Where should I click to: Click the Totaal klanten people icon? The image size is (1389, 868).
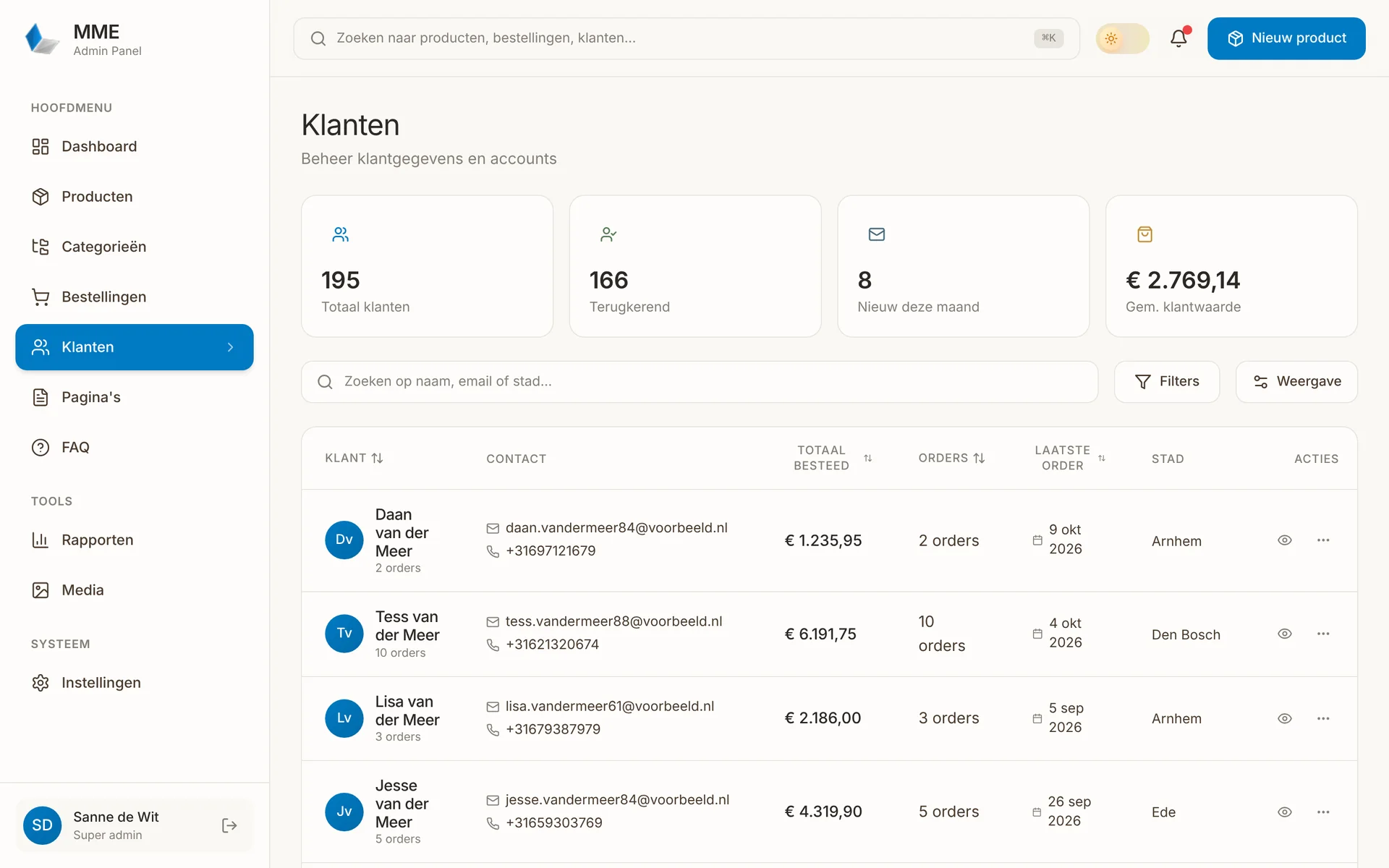point(341,234)
